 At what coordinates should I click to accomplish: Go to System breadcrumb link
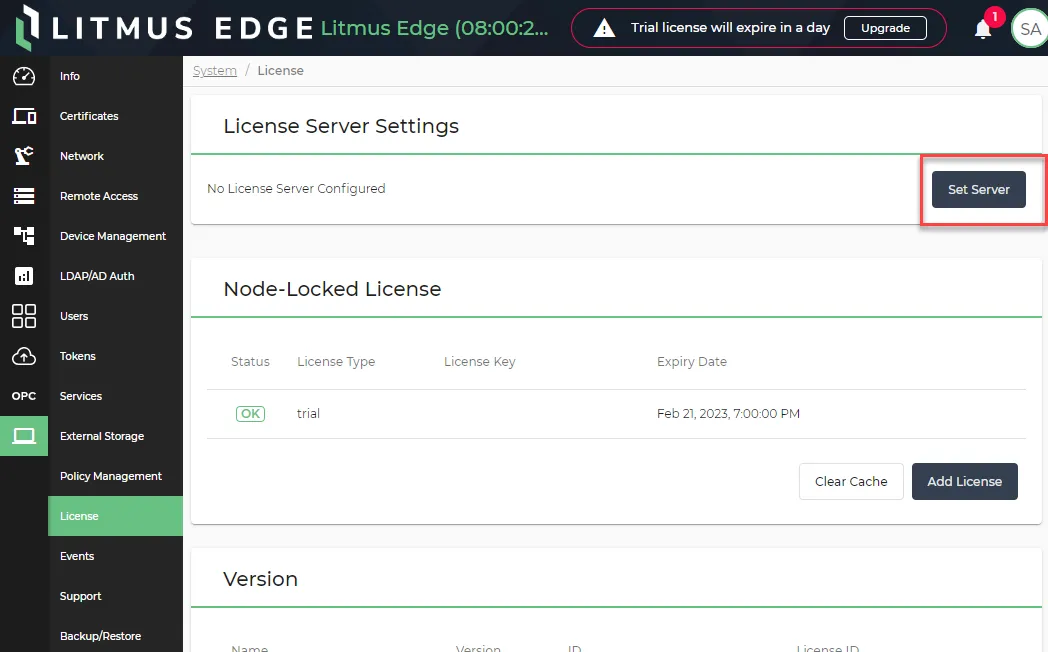pyautogui.click(x=215, y=71)
